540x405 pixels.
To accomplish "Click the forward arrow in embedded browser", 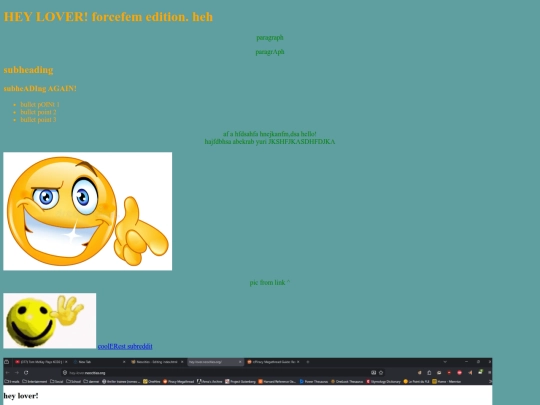I will pos(17,373).
